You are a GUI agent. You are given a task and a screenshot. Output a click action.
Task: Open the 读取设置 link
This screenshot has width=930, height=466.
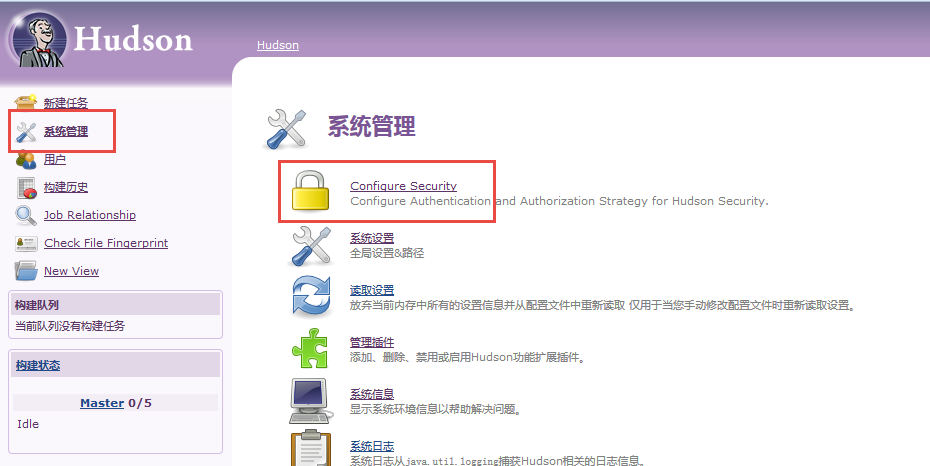point(372,290)
